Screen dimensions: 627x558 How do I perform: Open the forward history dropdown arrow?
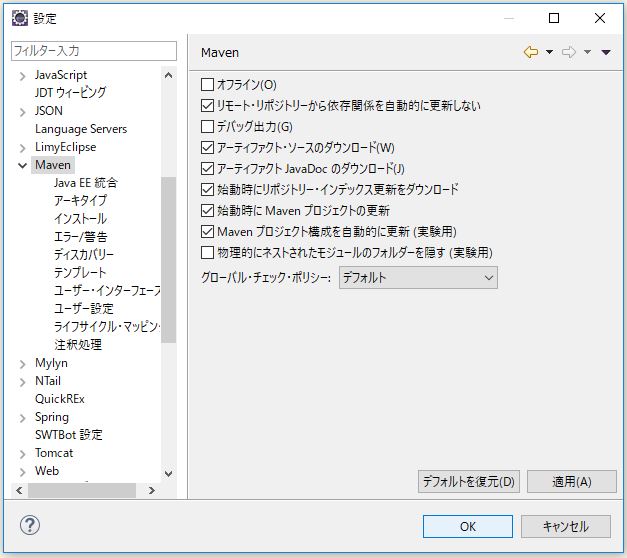coord(587,52)
